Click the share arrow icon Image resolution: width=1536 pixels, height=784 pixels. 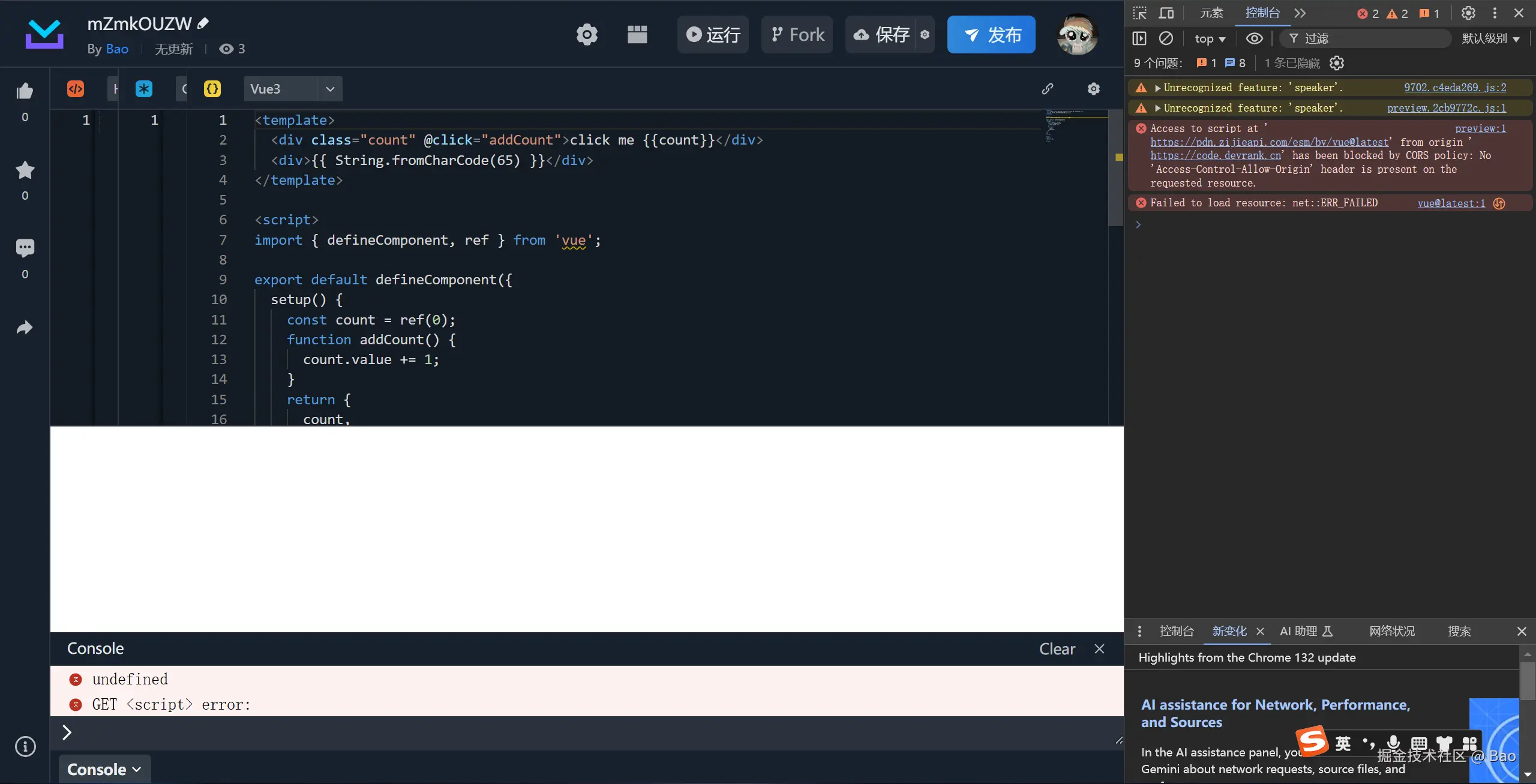tap(25, 328)
